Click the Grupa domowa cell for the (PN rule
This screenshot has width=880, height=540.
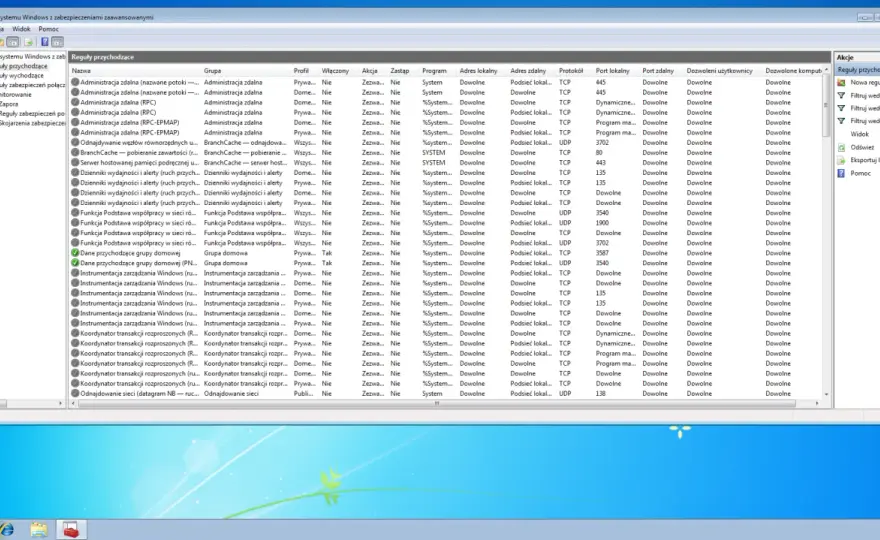coord(226,263)
